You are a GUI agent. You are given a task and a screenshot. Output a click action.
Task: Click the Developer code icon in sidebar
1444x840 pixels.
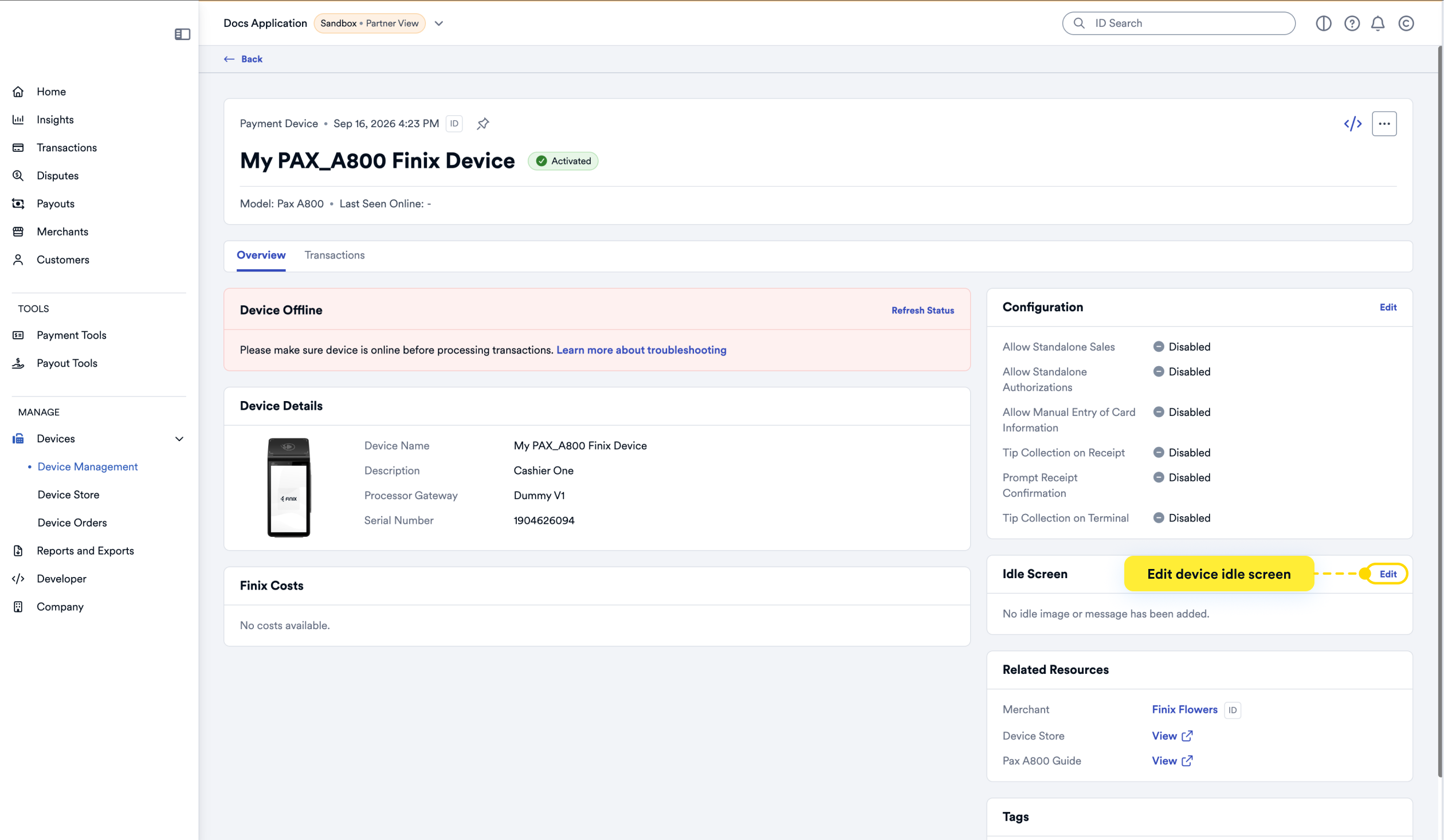pyautogui.click(x=18, y=579)
